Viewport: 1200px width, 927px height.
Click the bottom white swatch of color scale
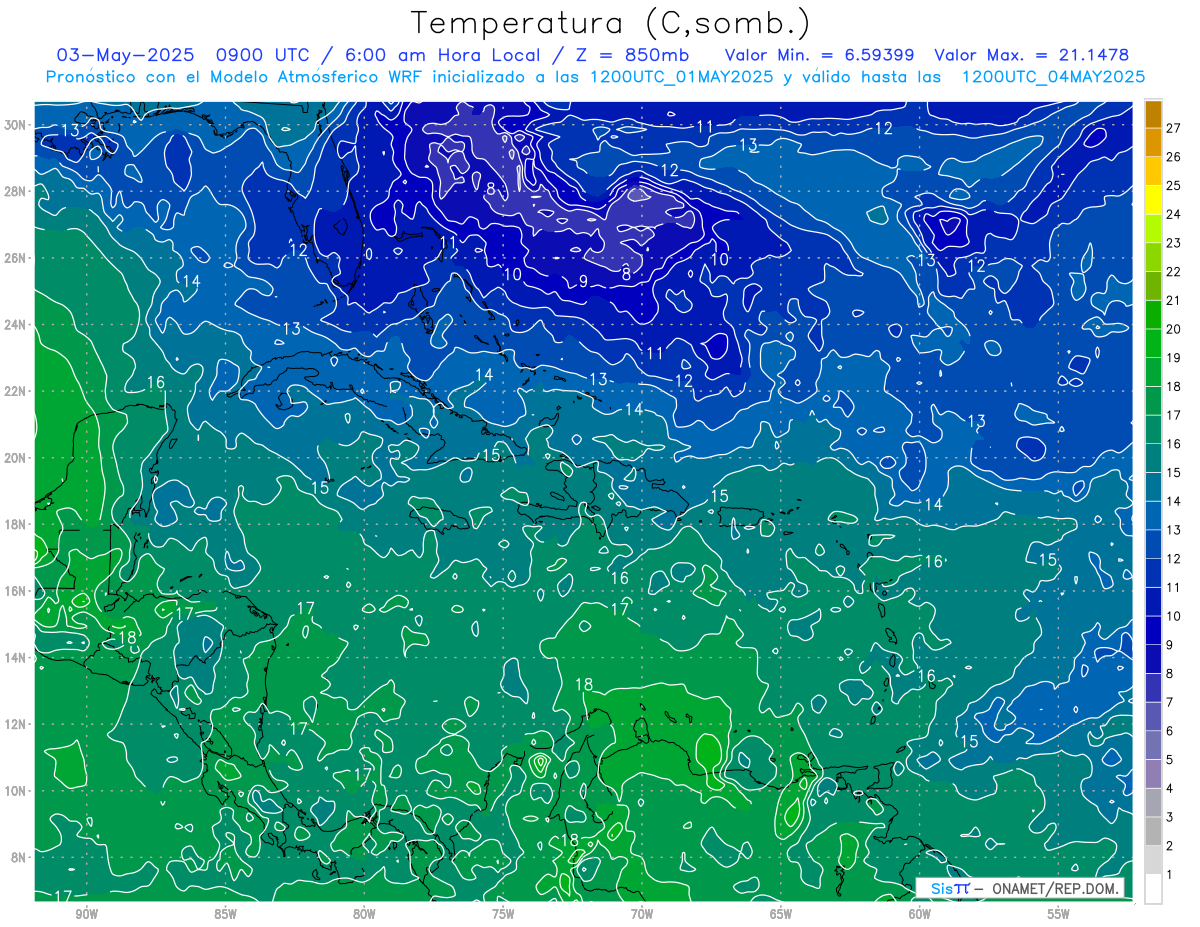[1153, 888]
